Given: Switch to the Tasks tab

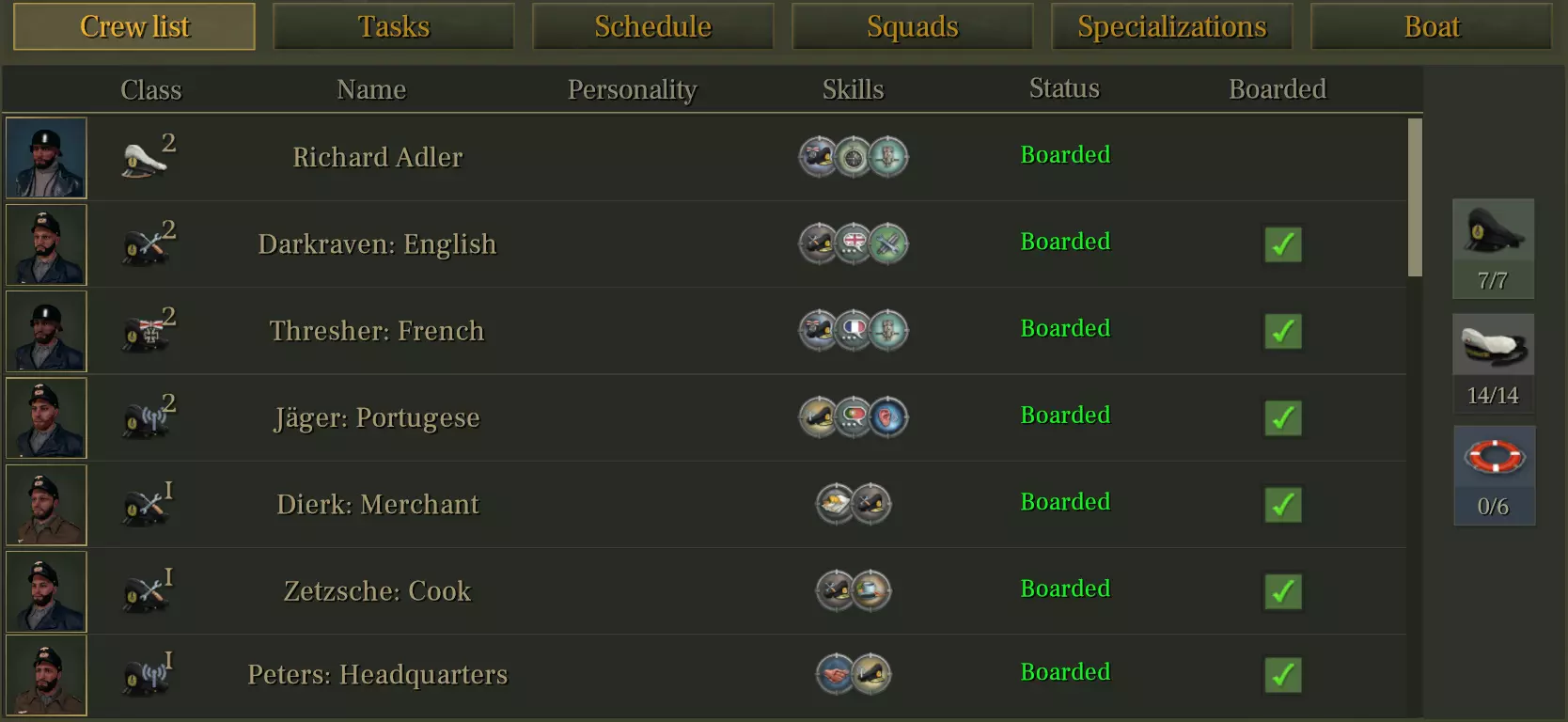Looking at the screenshot, I should point(394,26).
